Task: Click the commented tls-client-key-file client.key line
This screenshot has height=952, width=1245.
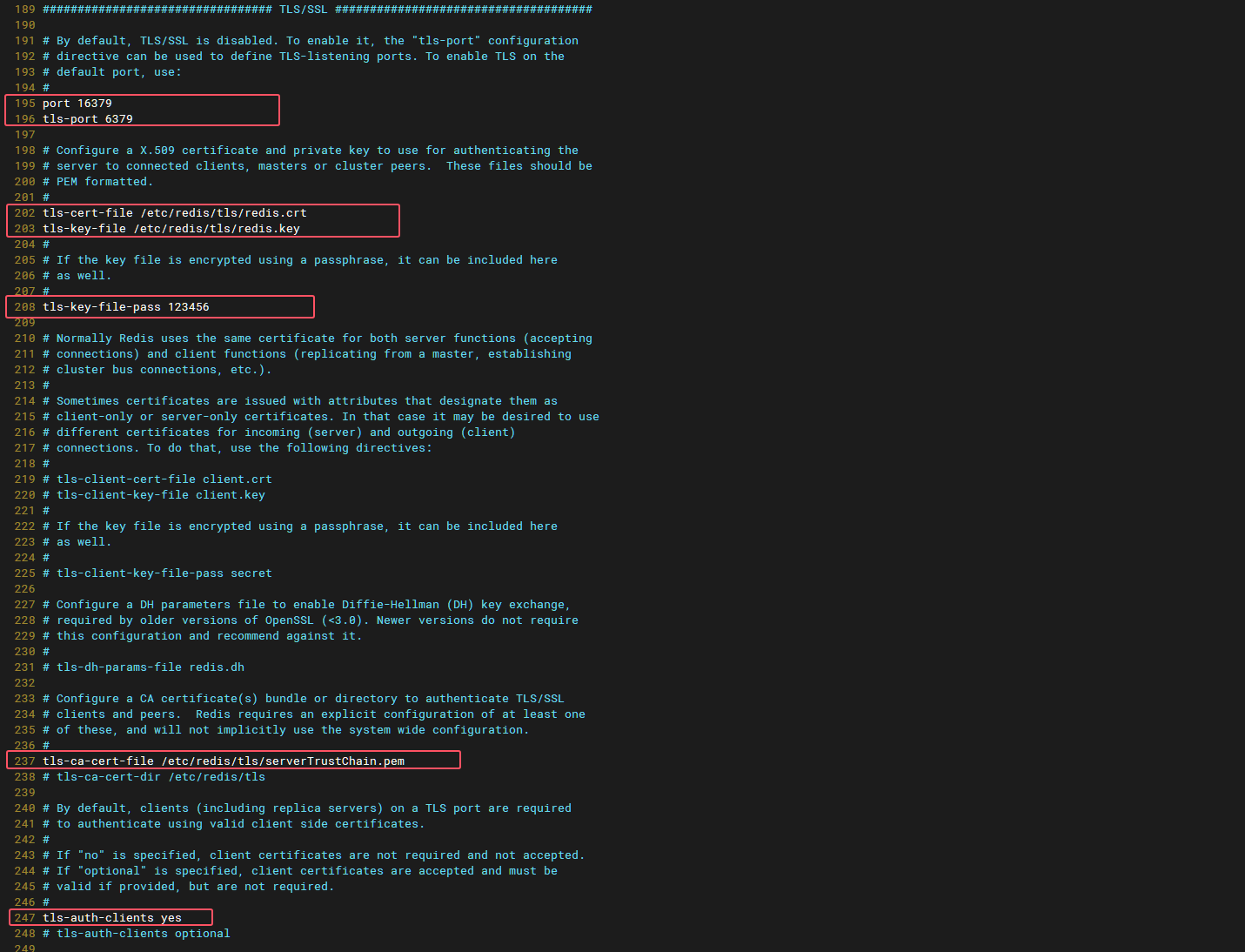Action: [x=154, y=495]
